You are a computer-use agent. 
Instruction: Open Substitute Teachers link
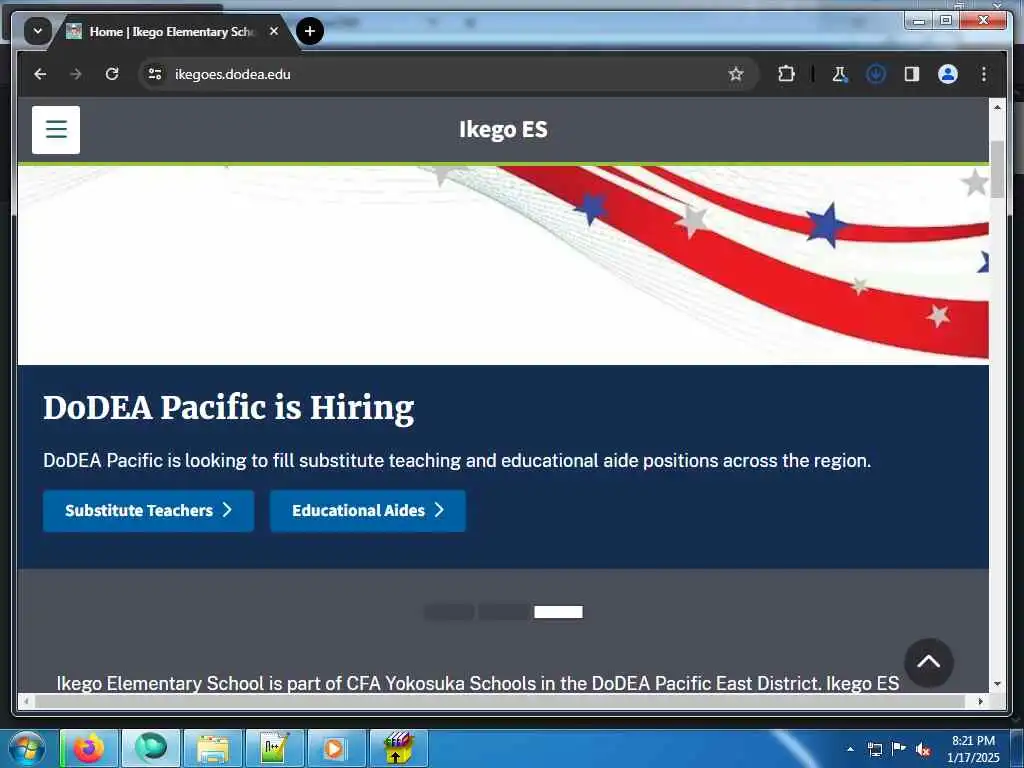tap(148, 511)
